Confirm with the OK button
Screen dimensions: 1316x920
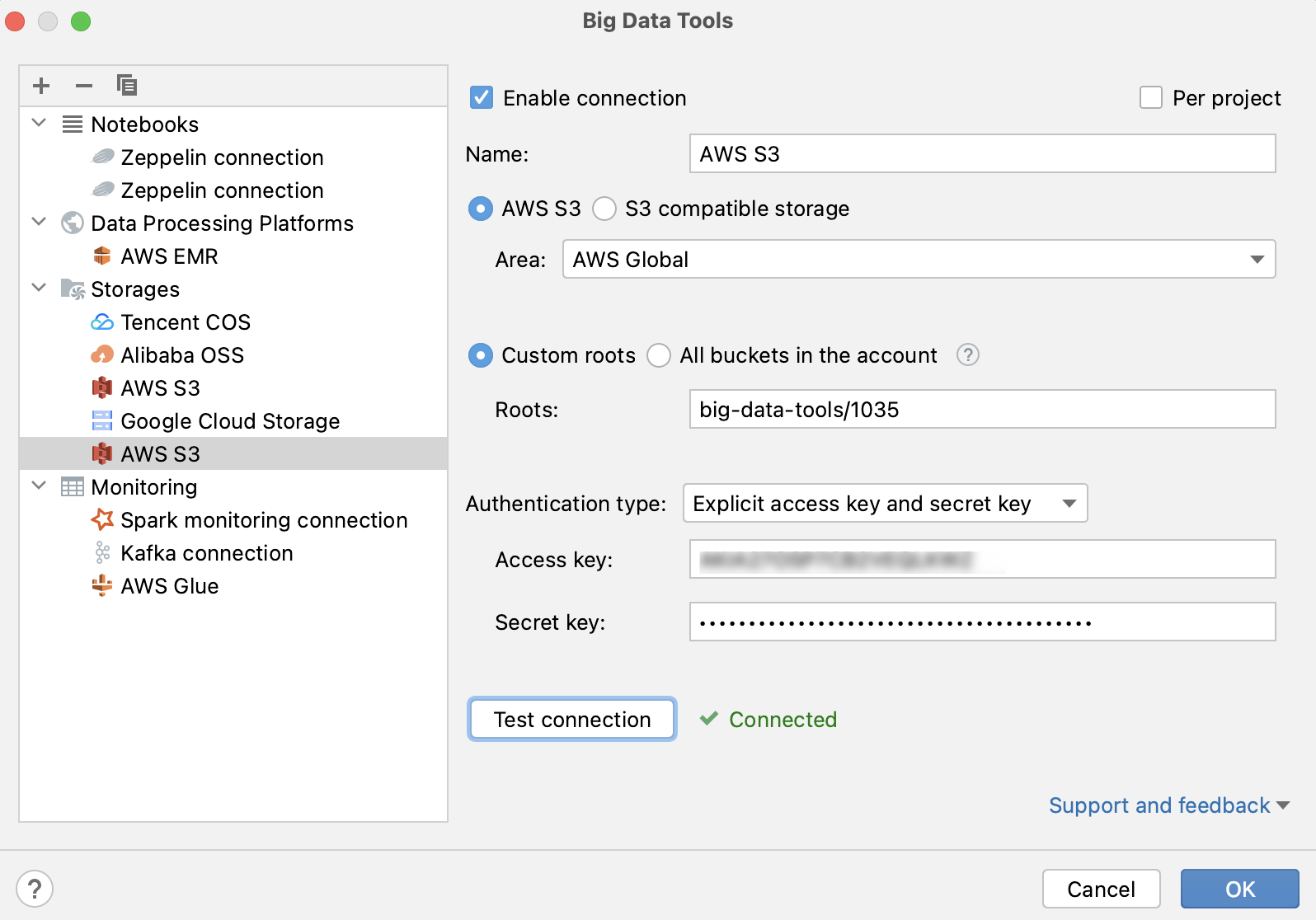click(x=1240, y=889)
